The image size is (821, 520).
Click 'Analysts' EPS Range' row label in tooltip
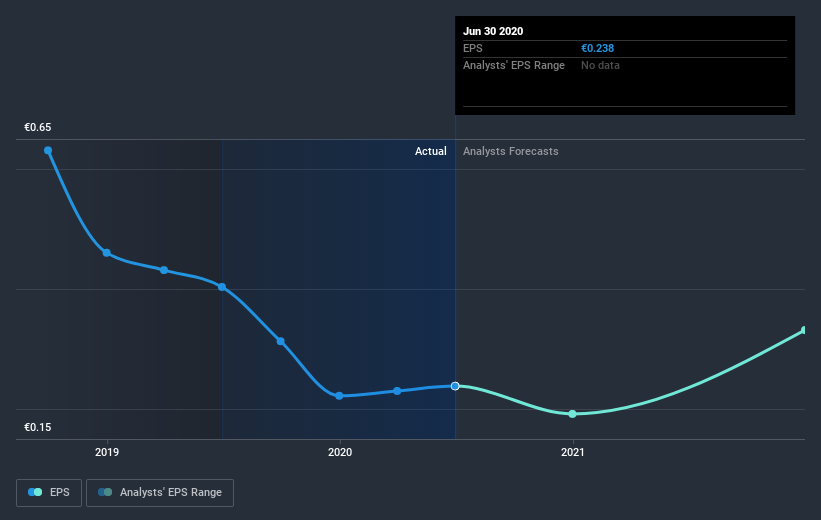tap(514, 65)
